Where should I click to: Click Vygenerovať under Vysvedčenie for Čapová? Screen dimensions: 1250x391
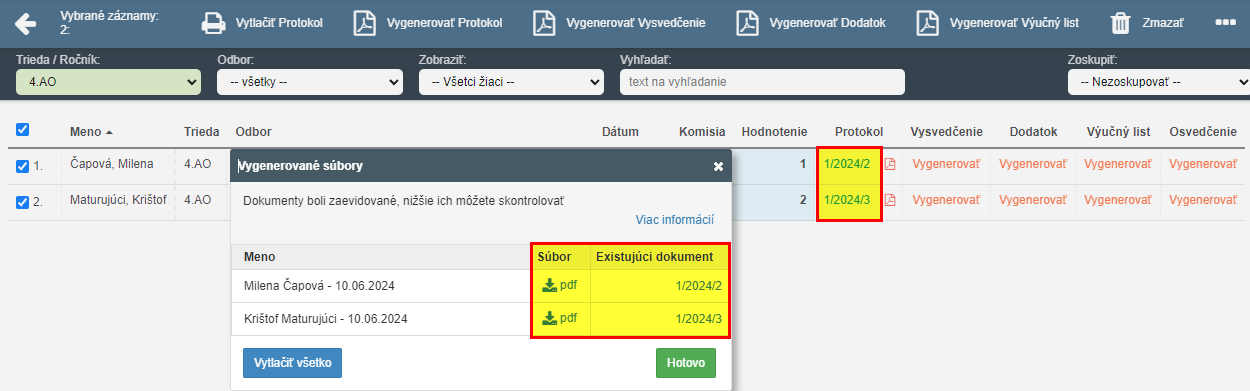click(946, 163)
